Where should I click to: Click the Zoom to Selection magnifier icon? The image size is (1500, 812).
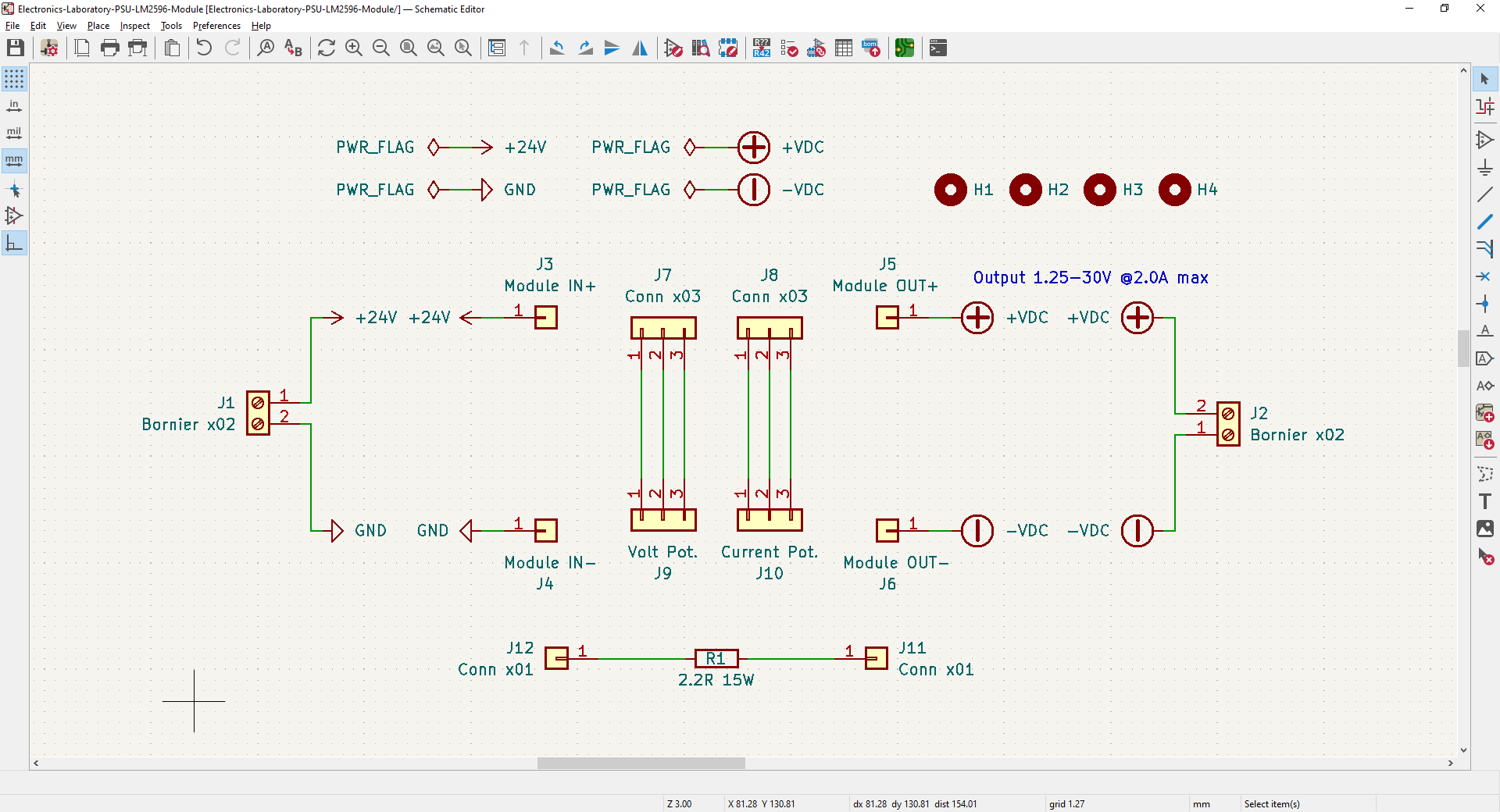coord(463,48)
